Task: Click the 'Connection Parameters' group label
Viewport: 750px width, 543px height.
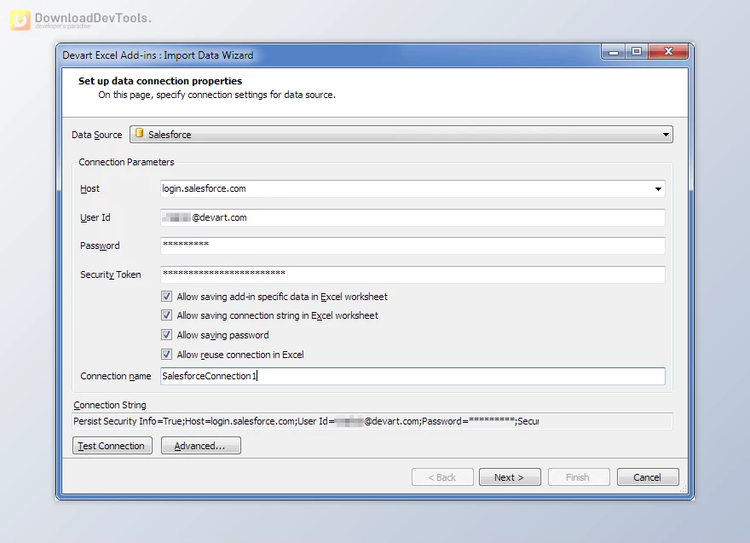Action: coord(126,162)
